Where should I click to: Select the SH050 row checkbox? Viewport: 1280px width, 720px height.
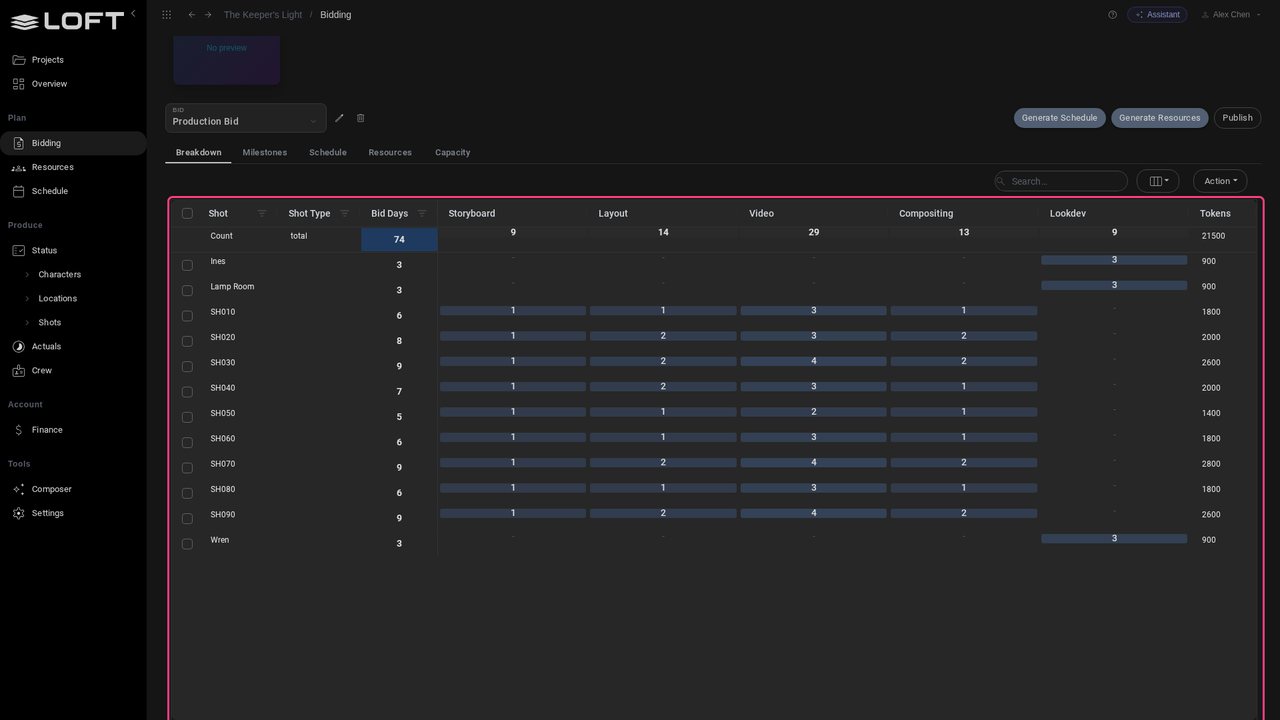click(187, 417)
